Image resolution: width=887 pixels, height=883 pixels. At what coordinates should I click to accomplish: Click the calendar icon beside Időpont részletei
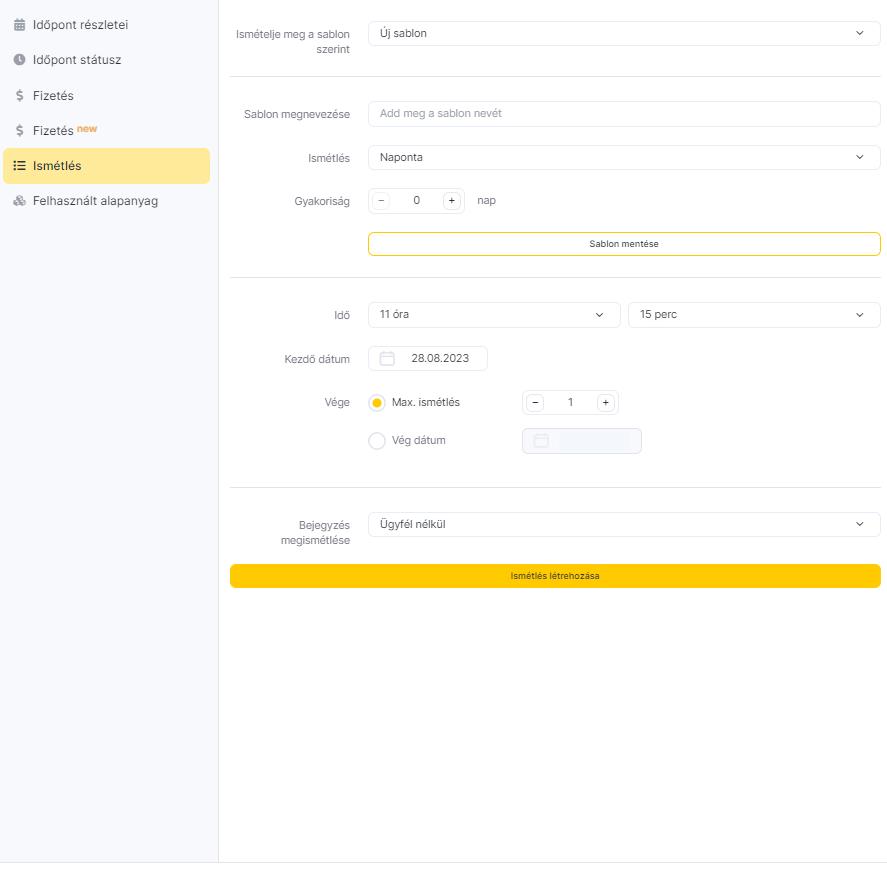pos(19,25)
